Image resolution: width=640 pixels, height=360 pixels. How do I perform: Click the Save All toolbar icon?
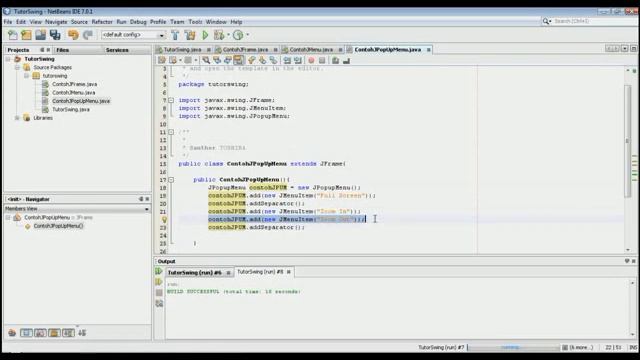55,35
